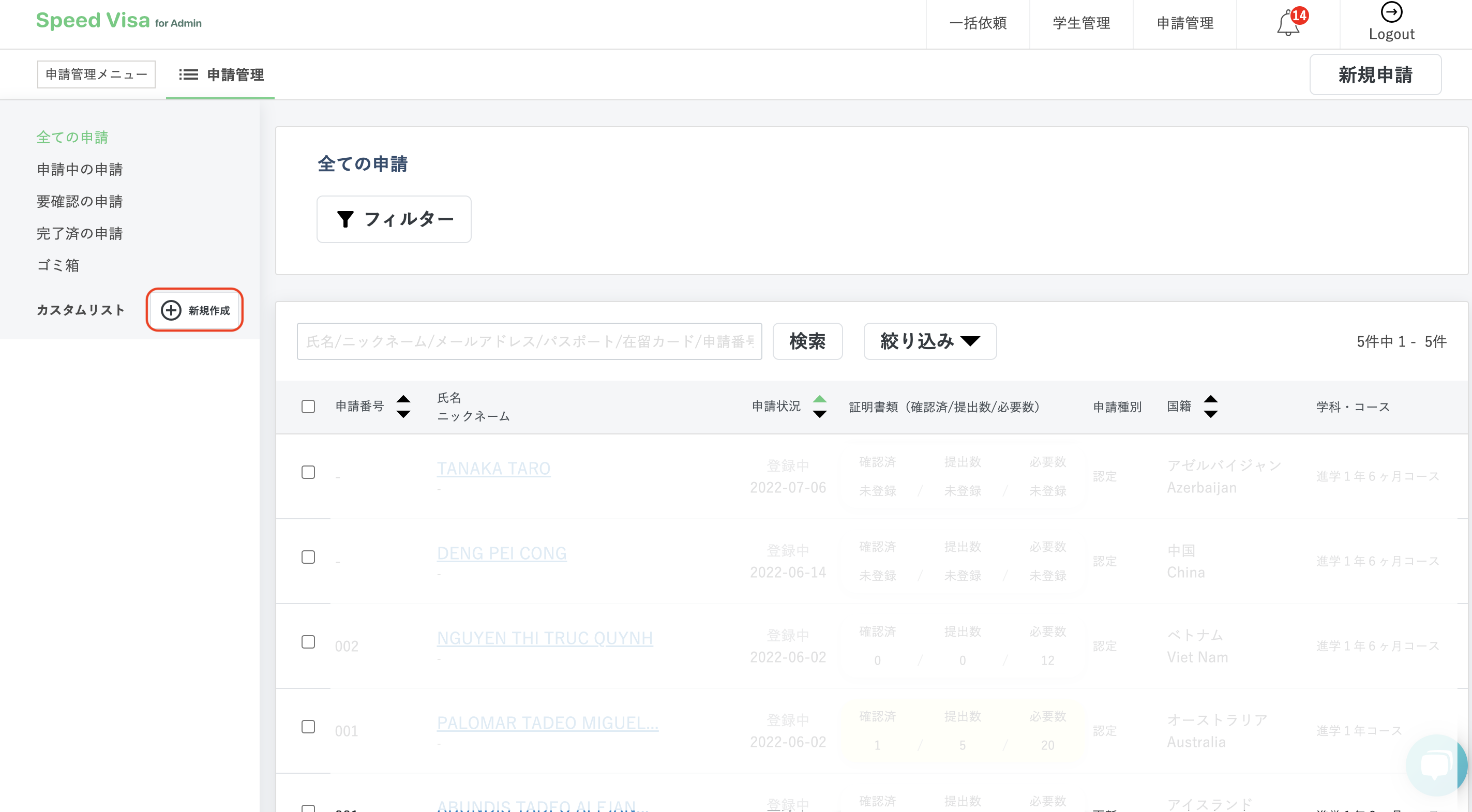Screen dimensions: 1472x812
Task: Click the Speed Visa logo
Action: [119, 21]
